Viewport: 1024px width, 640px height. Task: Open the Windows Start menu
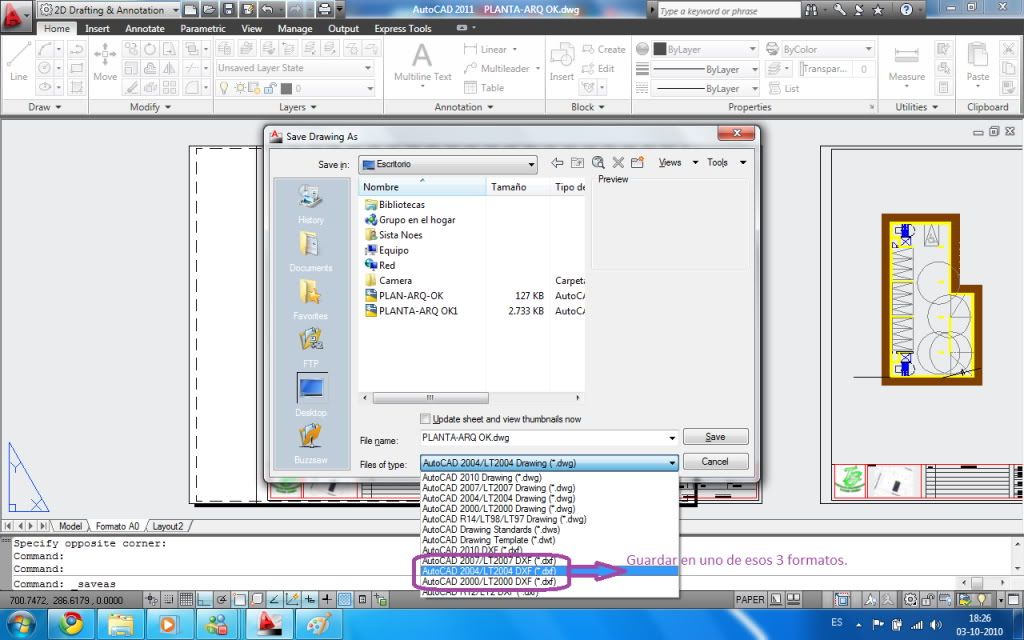(22, 624)
